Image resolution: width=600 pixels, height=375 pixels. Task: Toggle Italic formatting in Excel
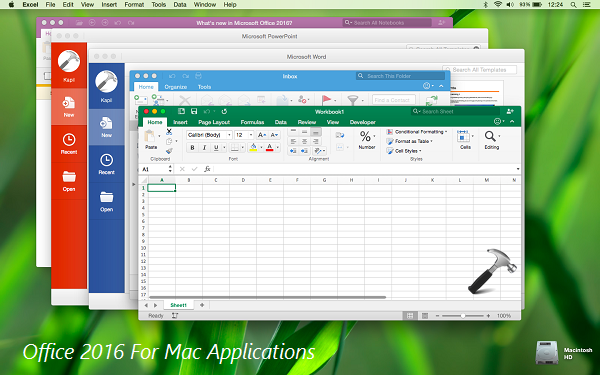coord(204,148)
